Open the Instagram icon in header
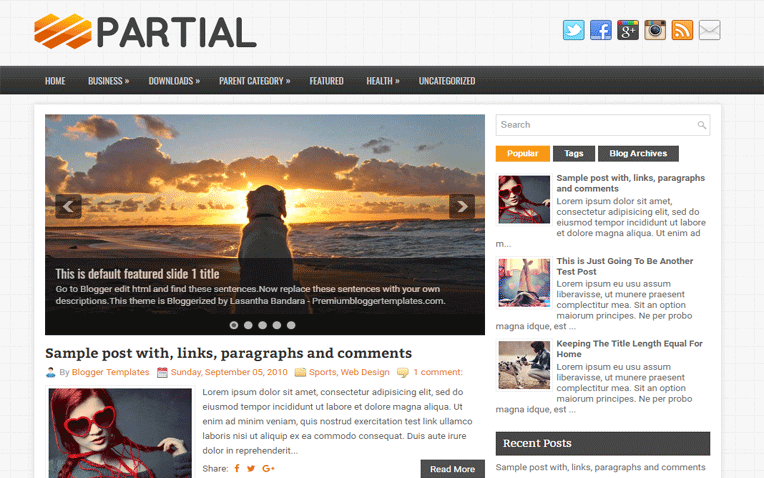The width and height of the screenshot is (764, 478). click(655, 30)
